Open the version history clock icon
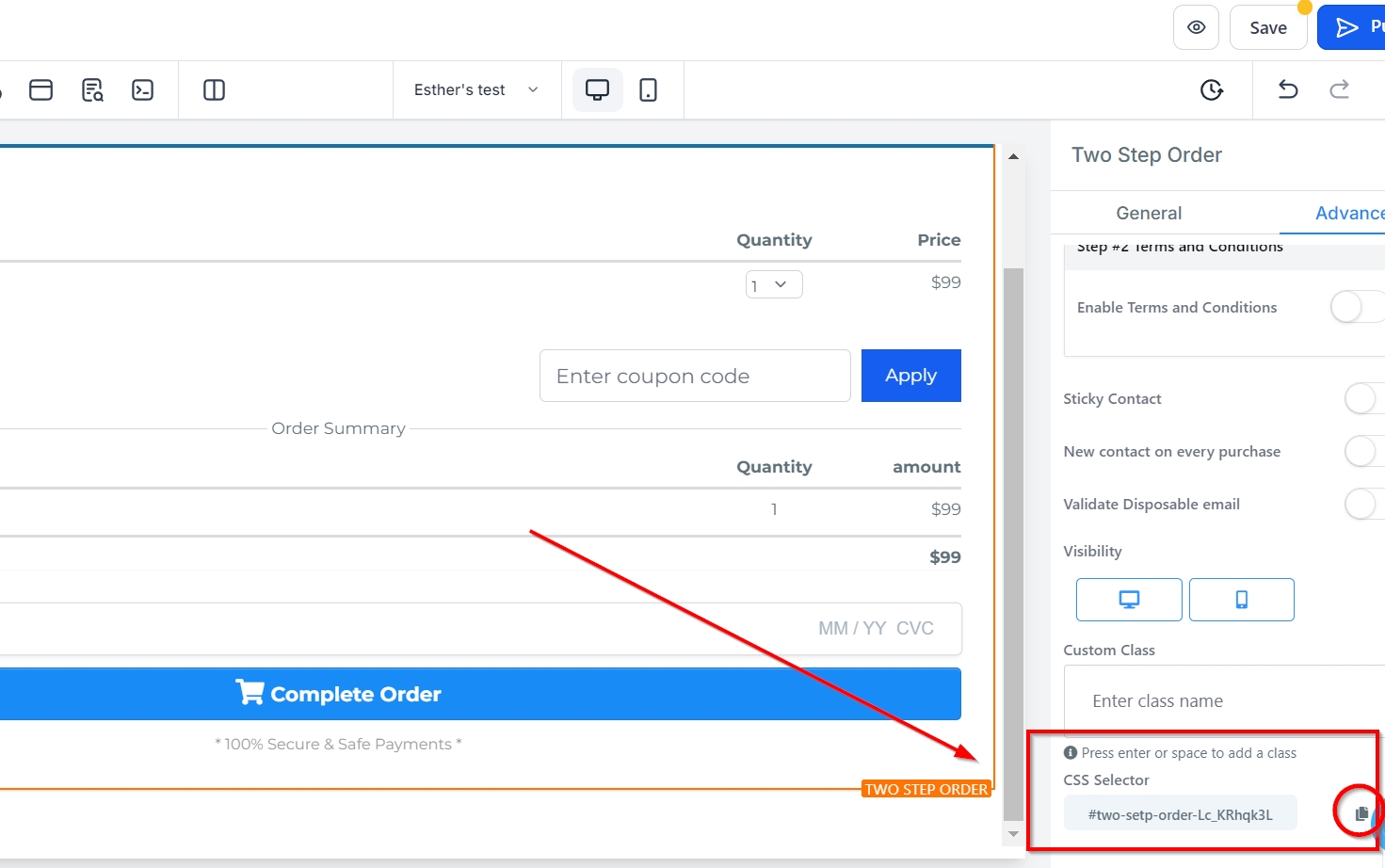 (x=1212, y=89)
